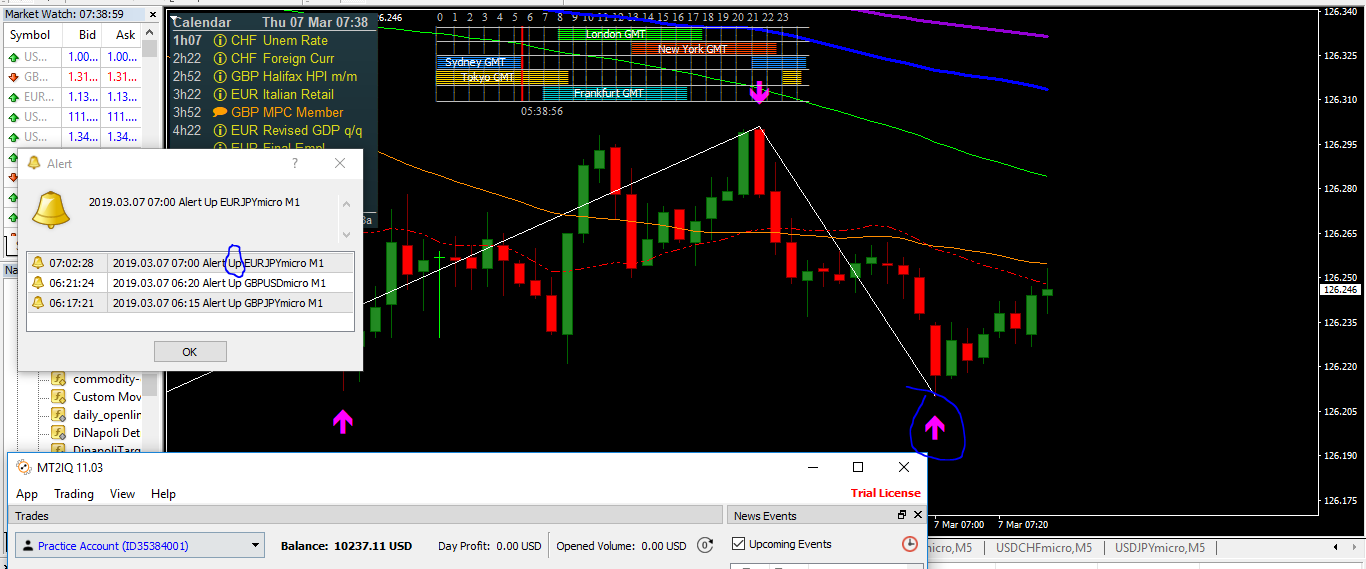Image resolution: width=1366 pixels, height=569 pixels.
Task: Click the magenta down arrow signal on chart
Action: (x=759, y=92)
